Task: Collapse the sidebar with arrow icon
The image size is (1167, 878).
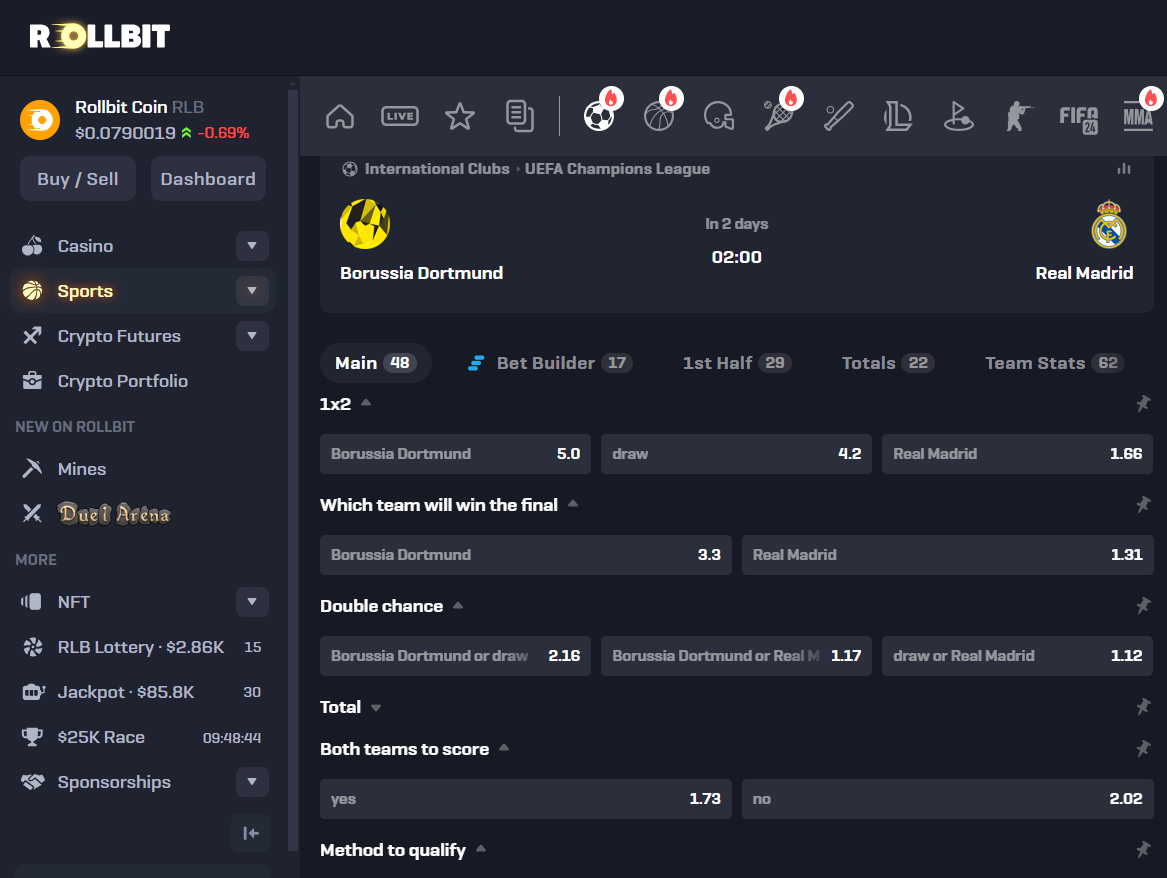Action: (x=251, y=833)
